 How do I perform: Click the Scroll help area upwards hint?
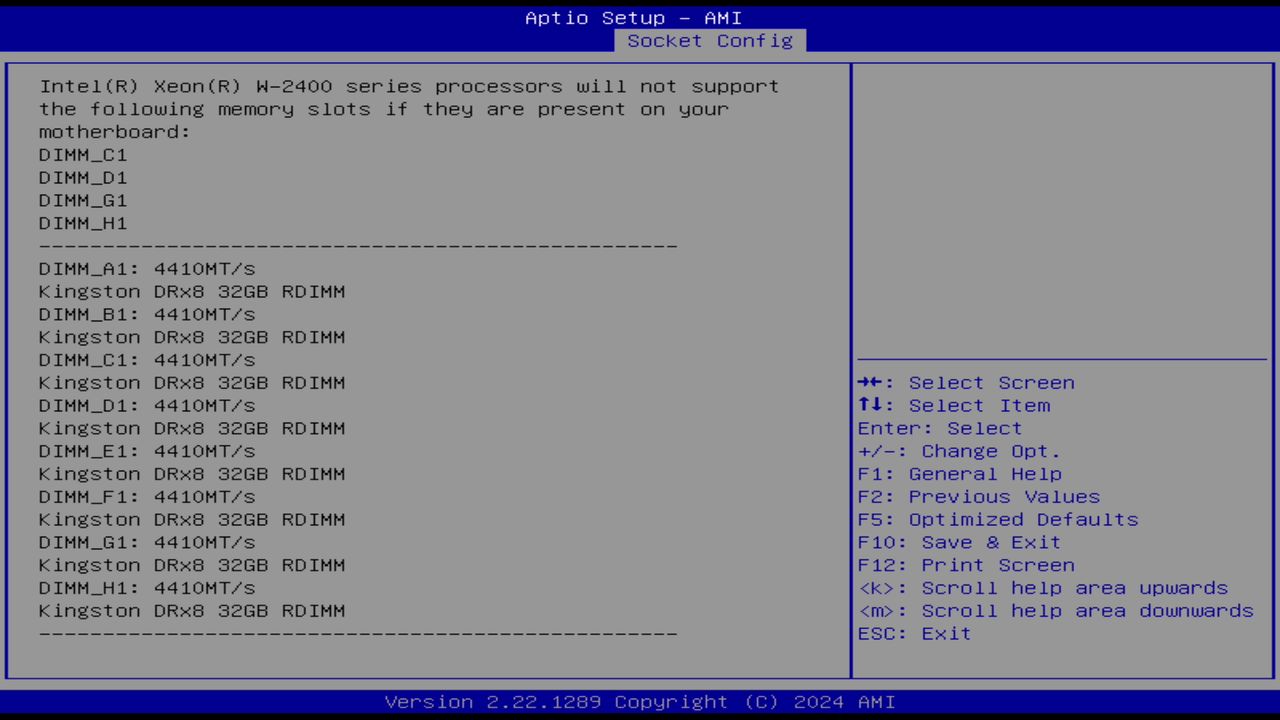(1043, 588)
